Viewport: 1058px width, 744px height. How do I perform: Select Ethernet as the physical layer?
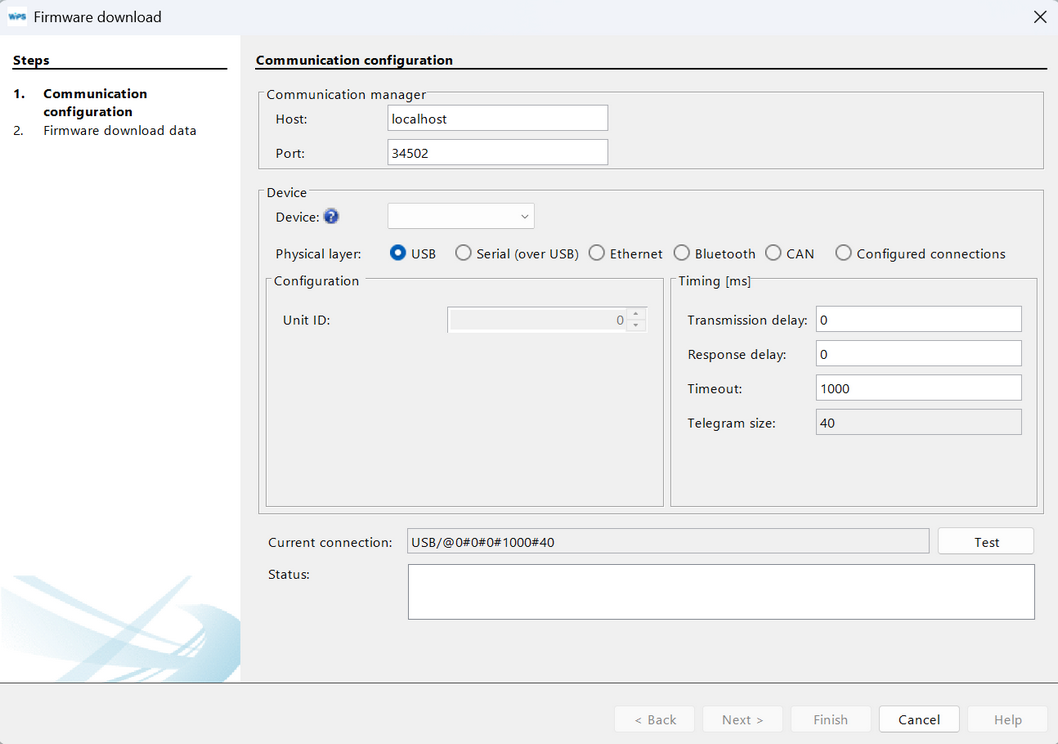[x=596, y=253]
